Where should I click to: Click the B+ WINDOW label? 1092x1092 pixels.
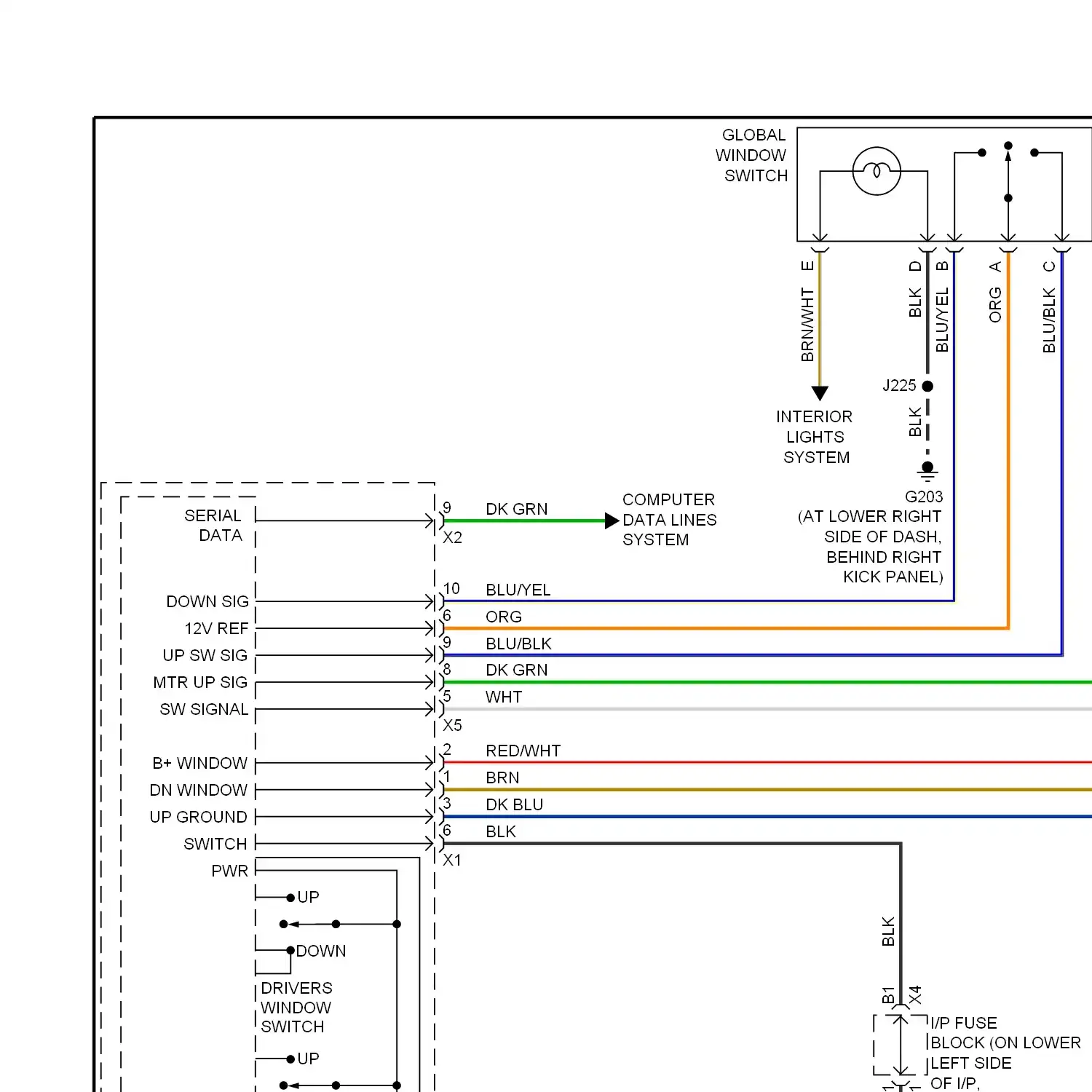[x=199, y=763]
